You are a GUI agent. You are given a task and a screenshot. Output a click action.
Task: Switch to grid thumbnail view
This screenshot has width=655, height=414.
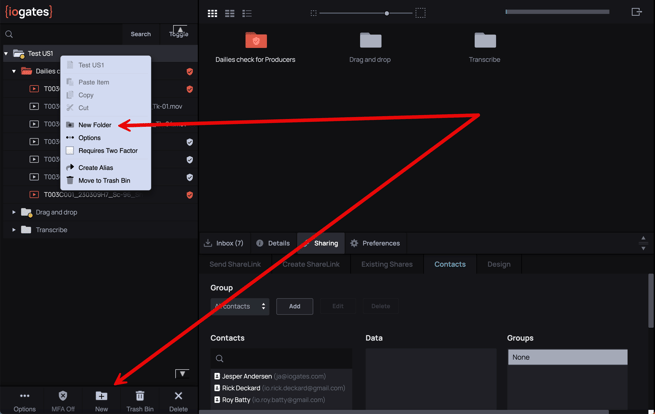212,13
